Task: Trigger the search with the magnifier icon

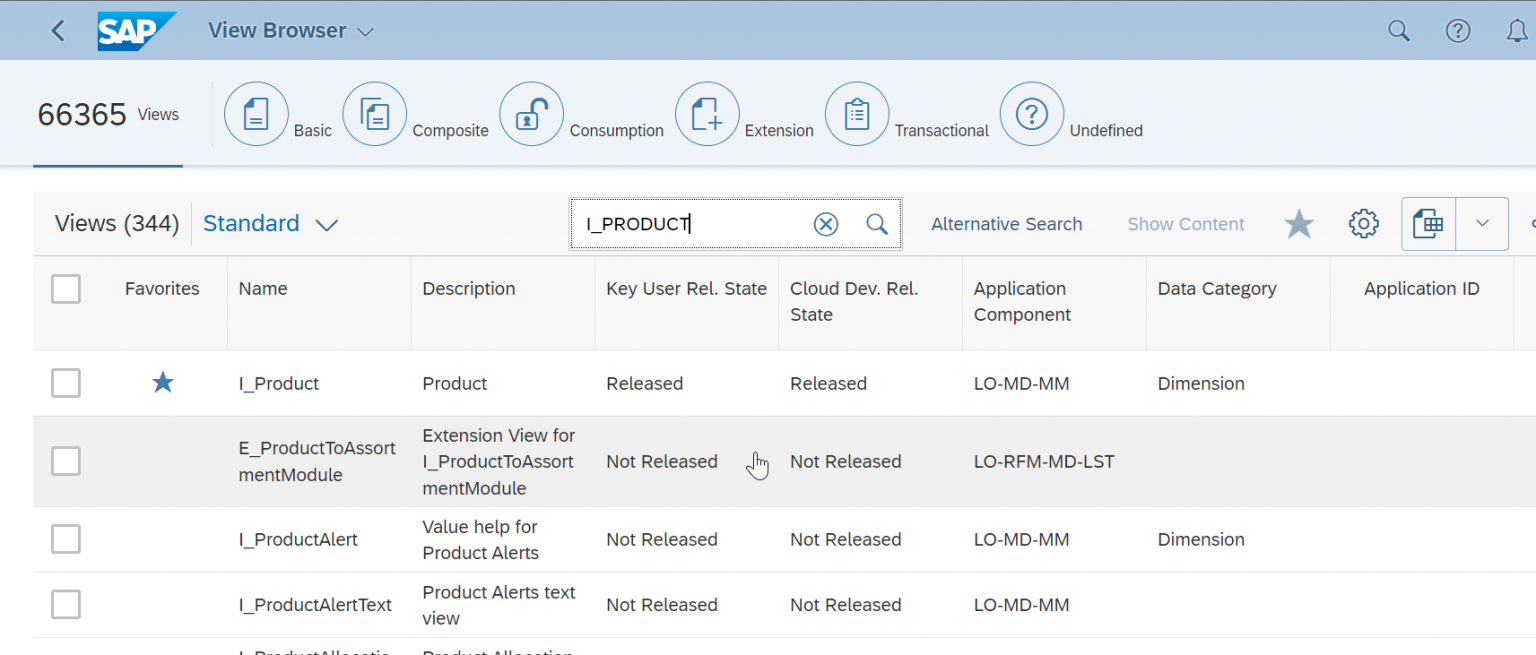Action: click(x=877, y=223)
